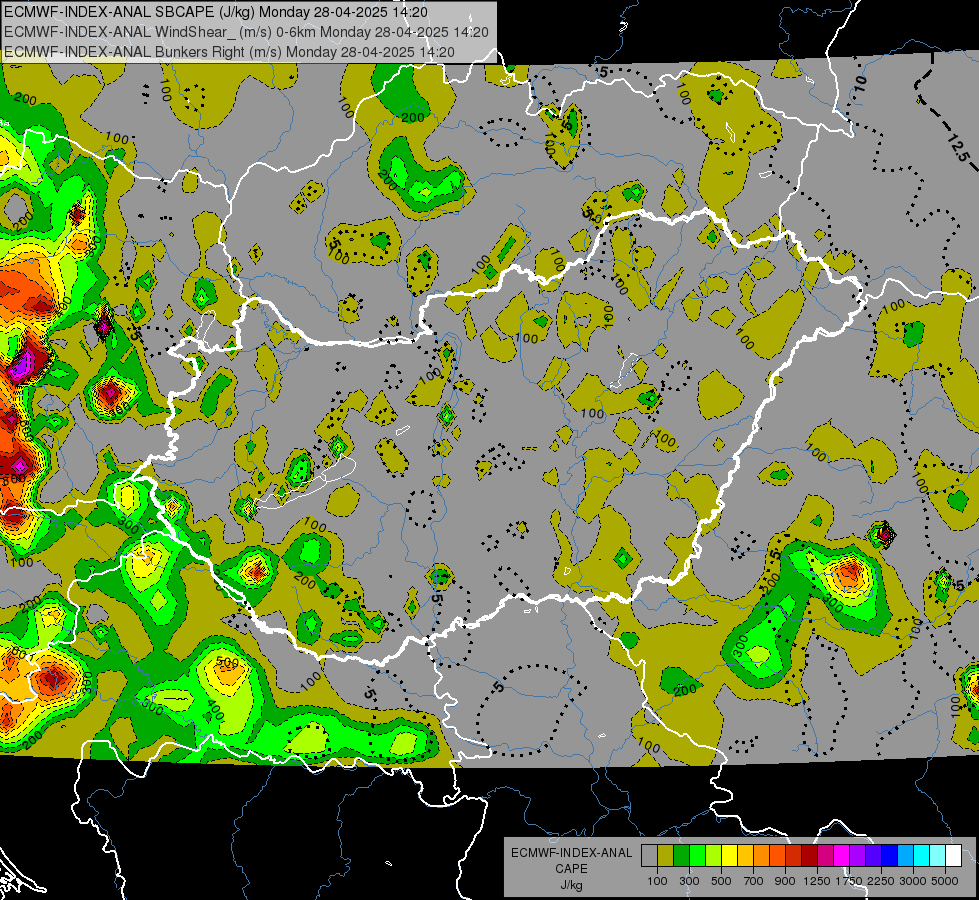This screenshot has width=979, height=900.
Task: Click the 2250 value under the legend bar
Action: (x=881, y=881)
